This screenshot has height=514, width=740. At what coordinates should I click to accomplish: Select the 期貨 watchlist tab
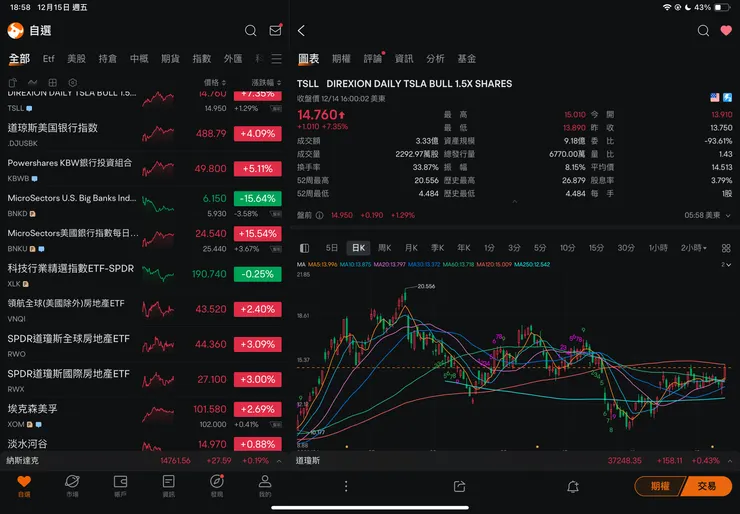[x=170, y=59]
